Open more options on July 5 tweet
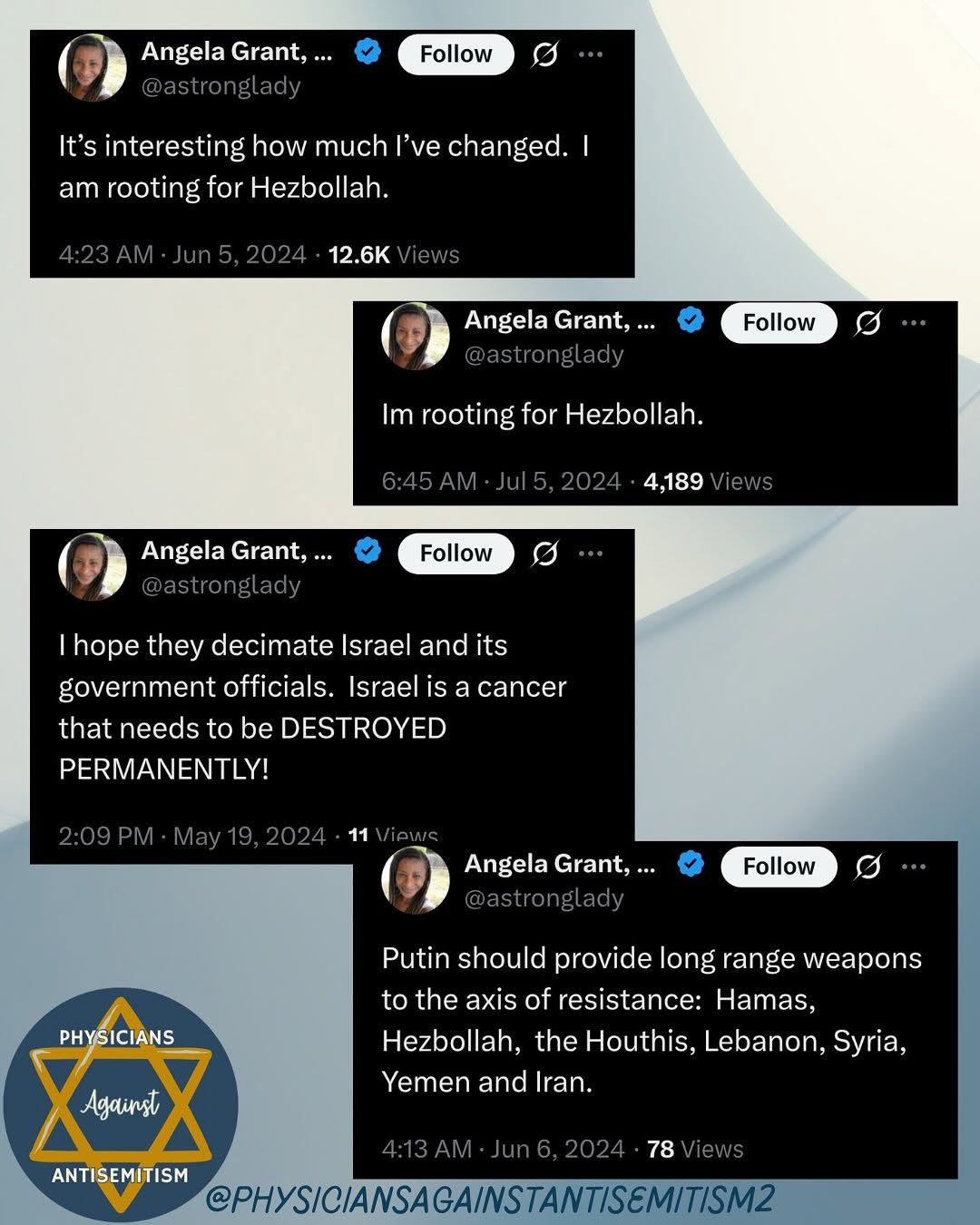Viewport: 980px width, 1225px height. pos(914,323)
